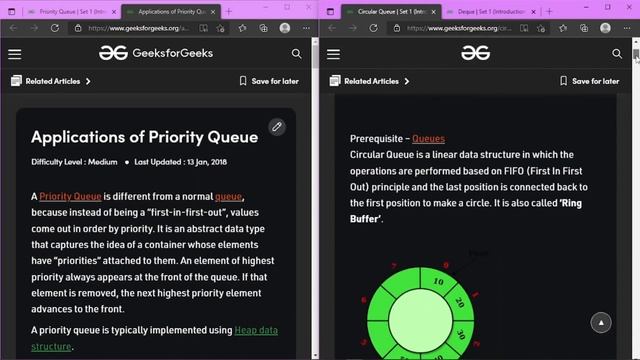The image size is (640, 360).
Task: Open hamburger menu in right Circular Queue window
Action: pos(333,54)
